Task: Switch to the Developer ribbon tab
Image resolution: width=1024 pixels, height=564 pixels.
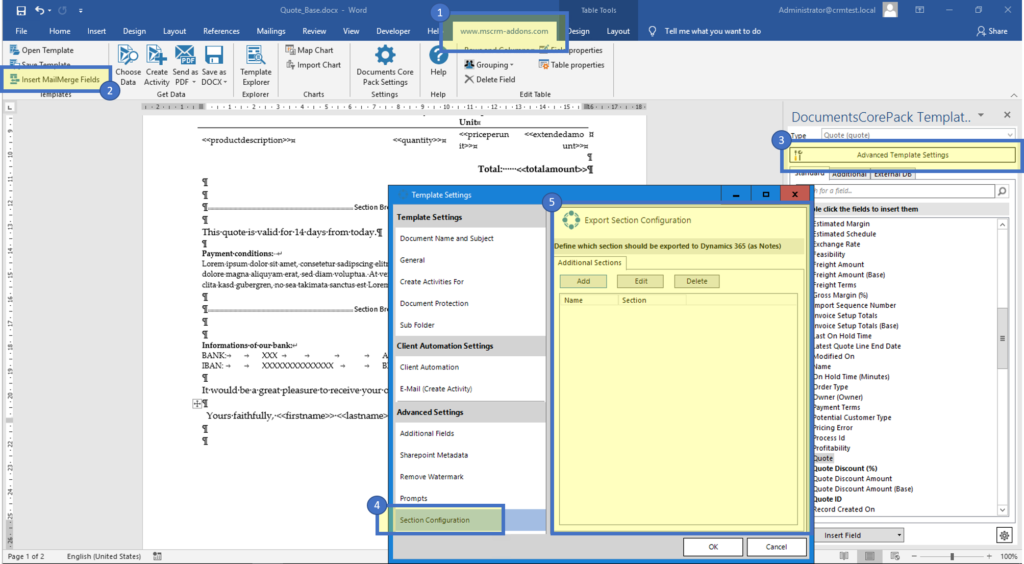Action: click(x=393, y=31)
